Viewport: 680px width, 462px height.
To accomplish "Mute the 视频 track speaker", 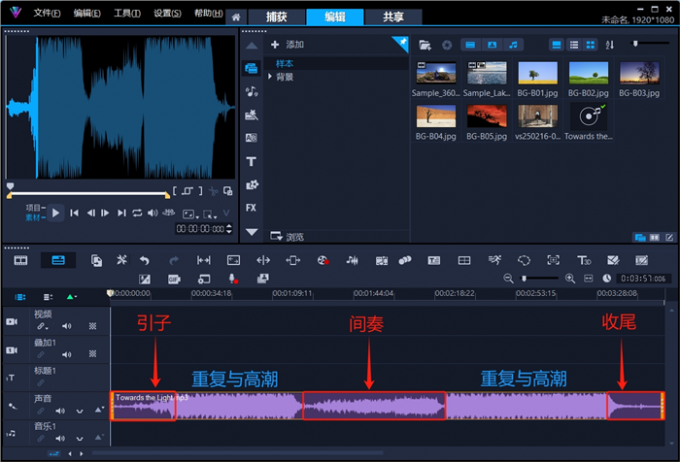I will pos(66,326).
